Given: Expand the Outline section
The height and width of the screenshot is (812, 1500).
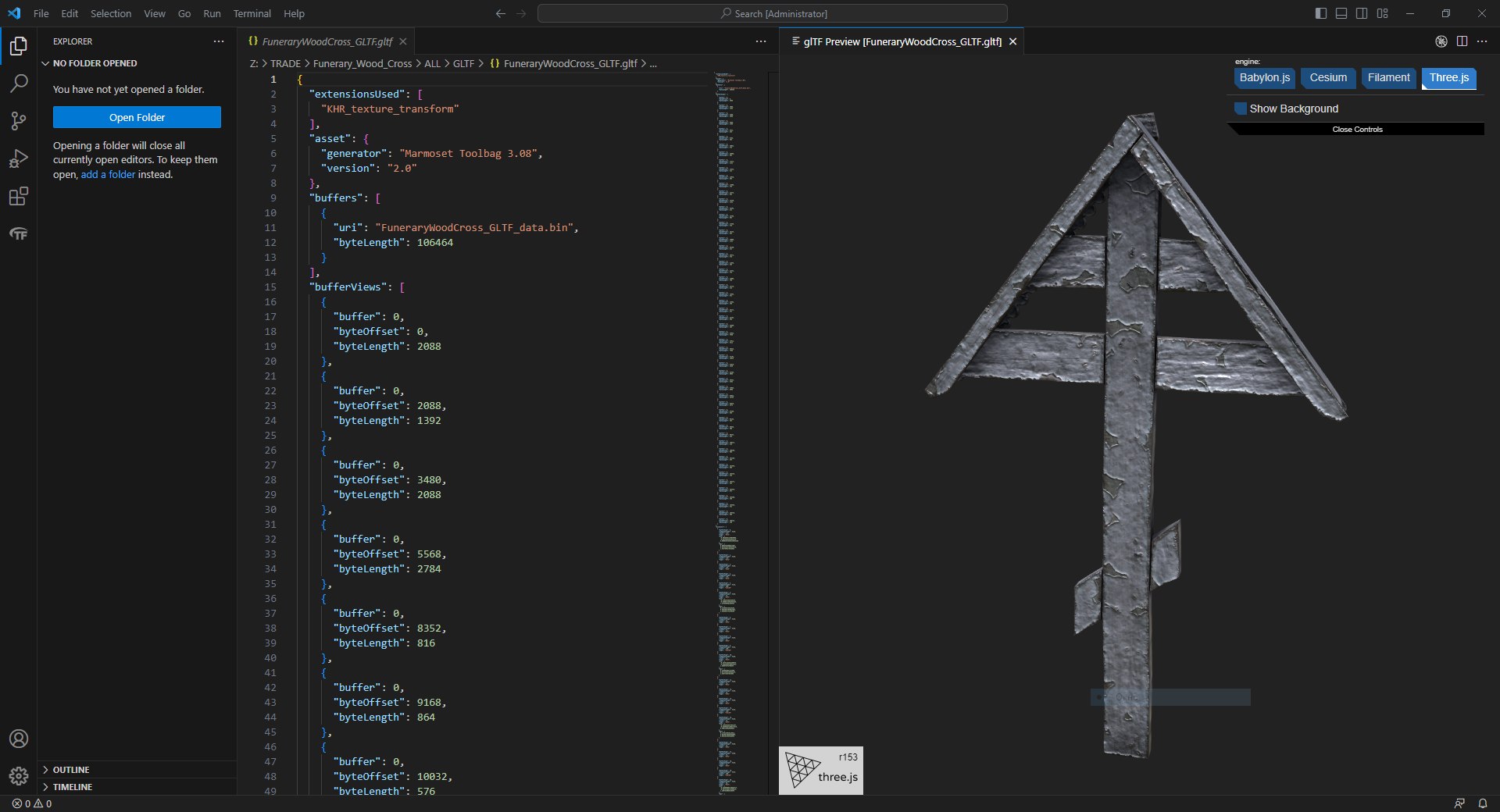Looking at the screenshot, I should (x=137, y=770).
